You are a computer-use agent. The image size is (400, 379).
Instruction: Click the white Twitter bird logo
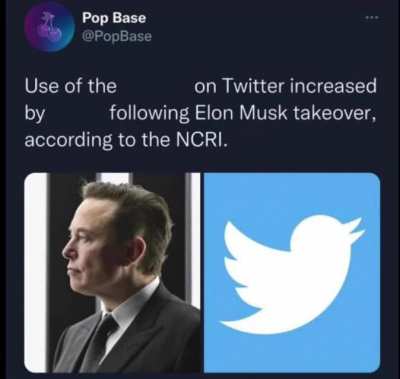(x=292, y=273)
